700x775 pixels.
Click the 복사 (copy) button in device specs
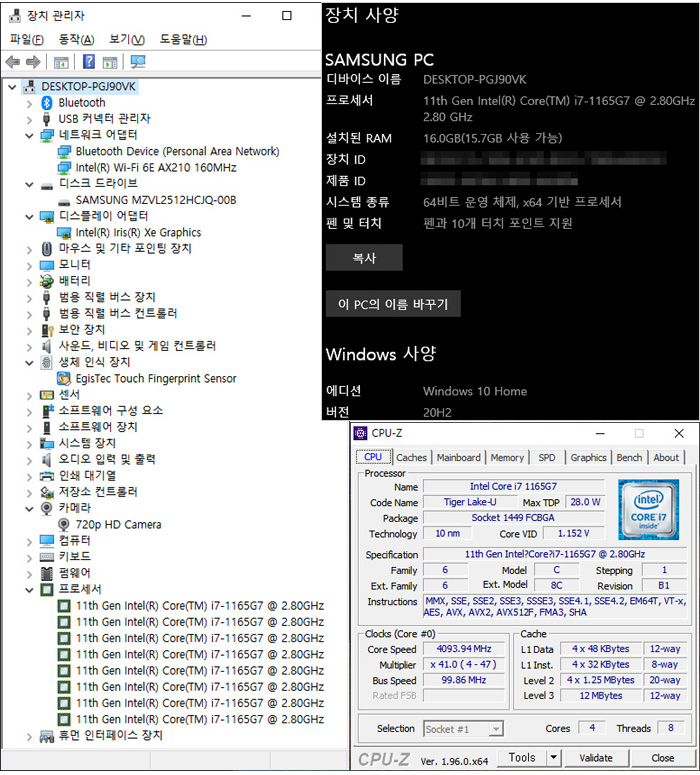(364, 258)
